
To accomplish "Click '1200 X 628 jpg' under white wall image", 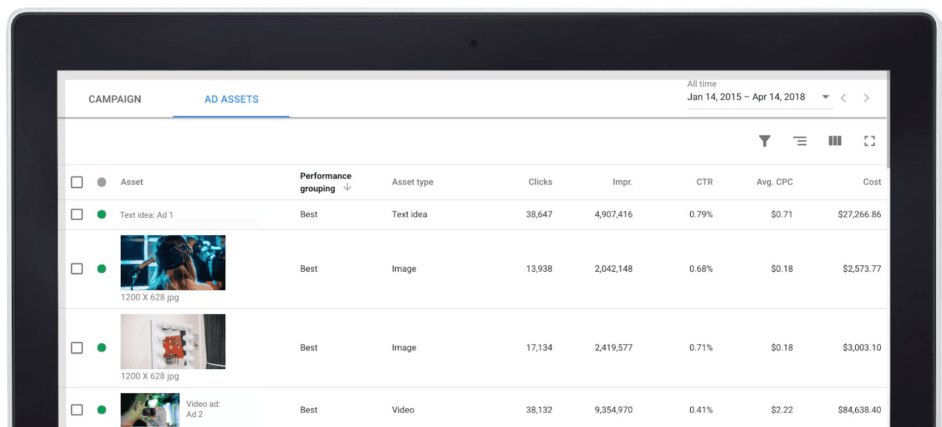I will 150,376.
